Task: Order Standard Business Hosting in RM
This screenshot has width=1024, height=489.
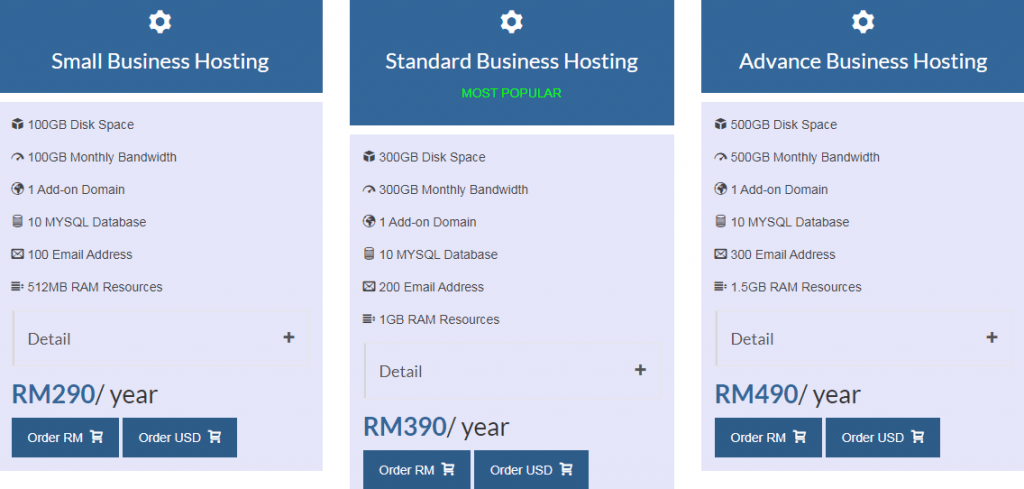Action: pos(417,469)
